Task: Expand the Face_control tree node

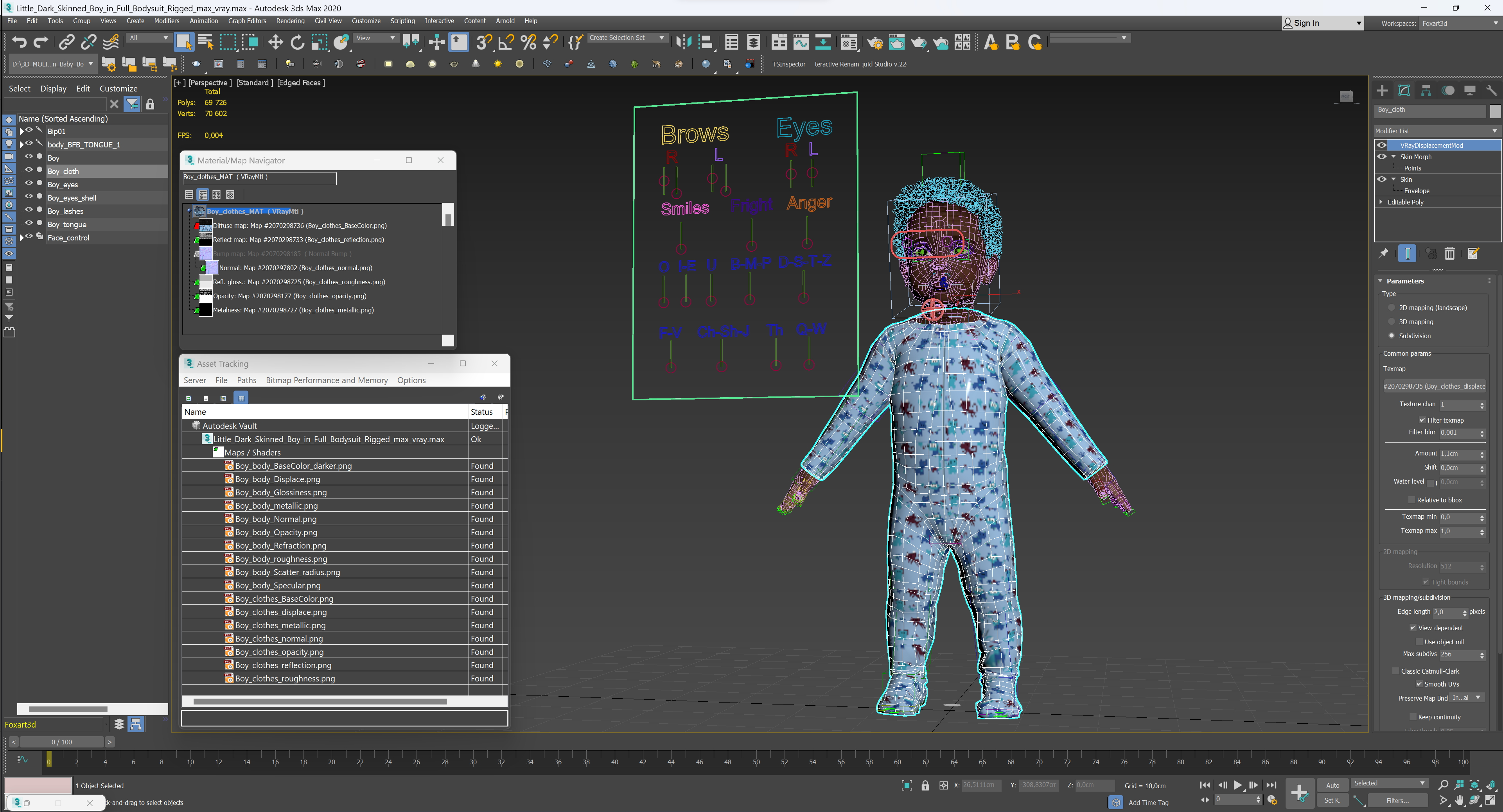Action: click(x=22, y=237)
